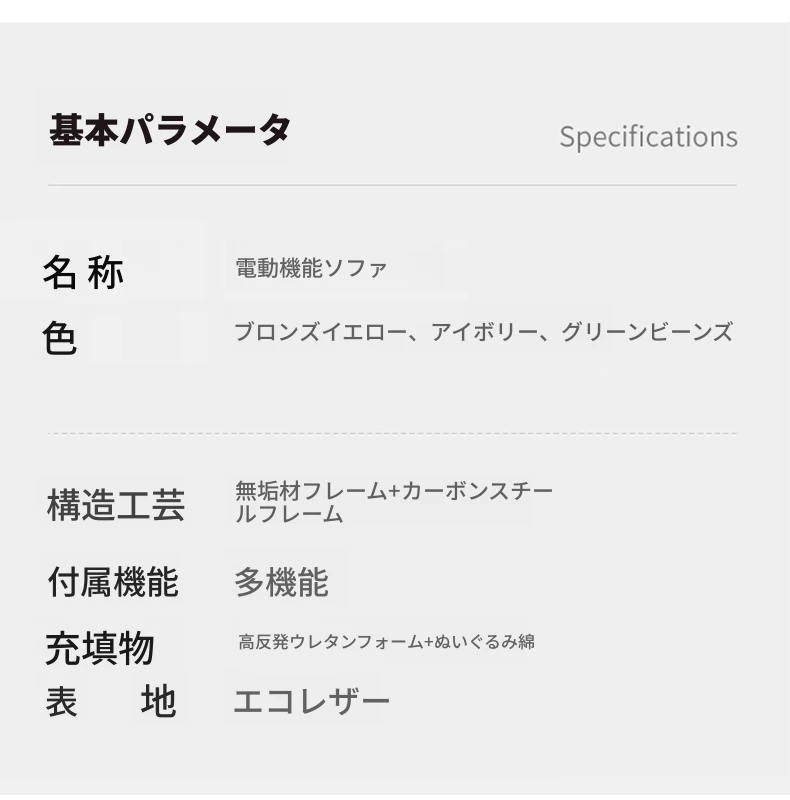Click the 電動機能ソファ value text
Screen dimensions: 790x800
click(x=311, y=268)
